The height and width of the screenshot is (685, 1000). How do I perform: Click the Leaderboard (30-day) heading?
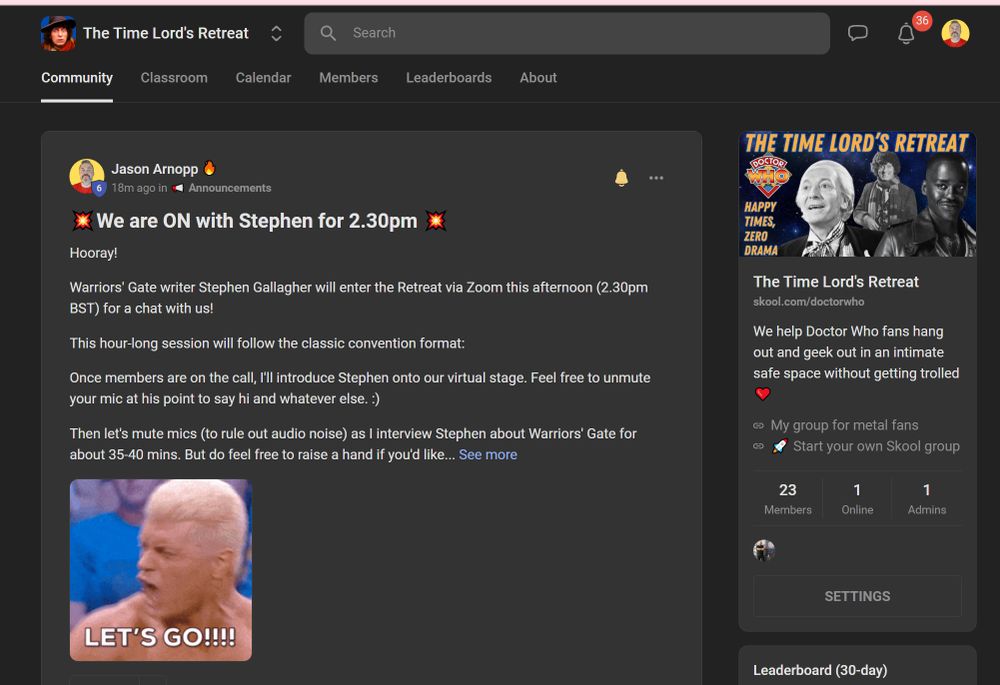[x=820, y=670]
